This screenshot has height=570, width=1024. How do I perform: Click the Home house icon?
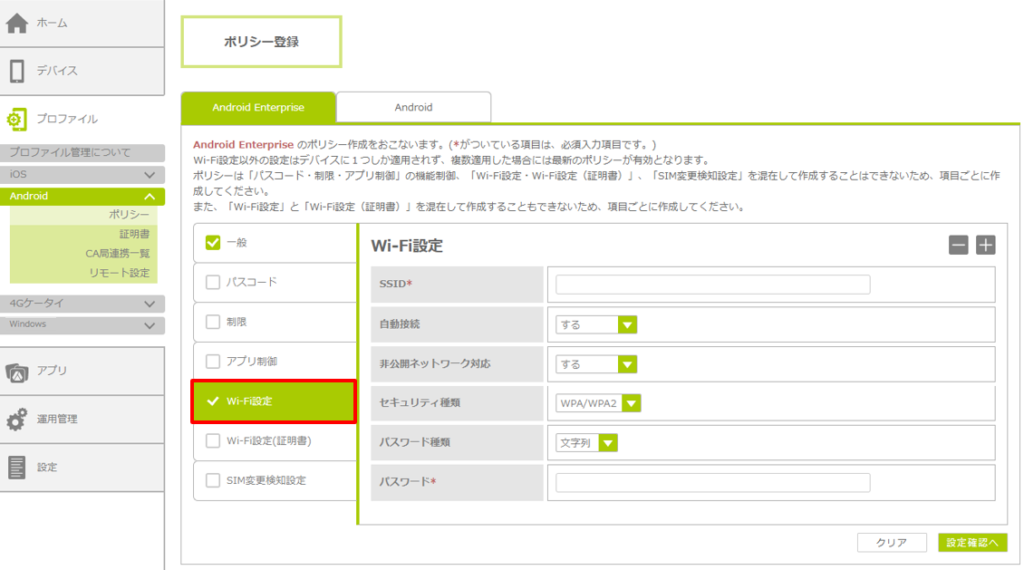pyautogui.click(x=17, y=23)
